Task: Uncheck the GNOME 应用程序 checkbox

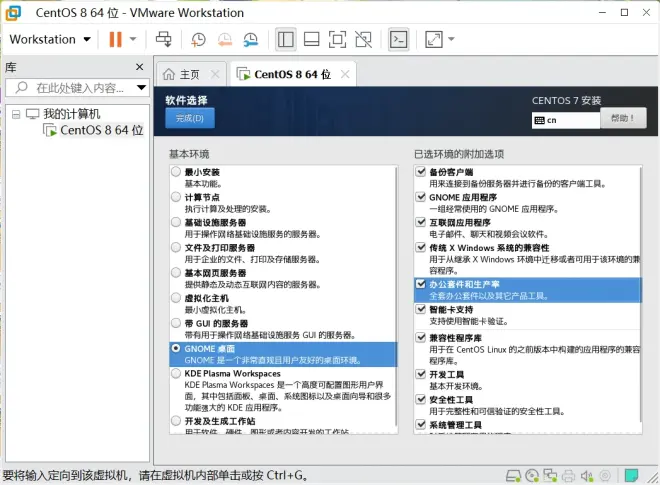Action: pos(420,197)
